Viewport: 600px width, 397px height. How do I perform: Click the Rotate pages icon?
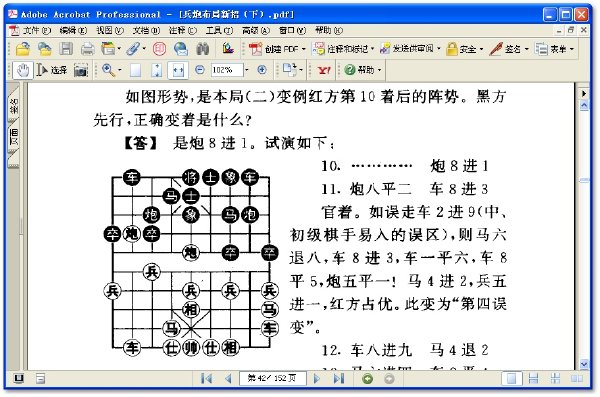[x=290, y=70]
